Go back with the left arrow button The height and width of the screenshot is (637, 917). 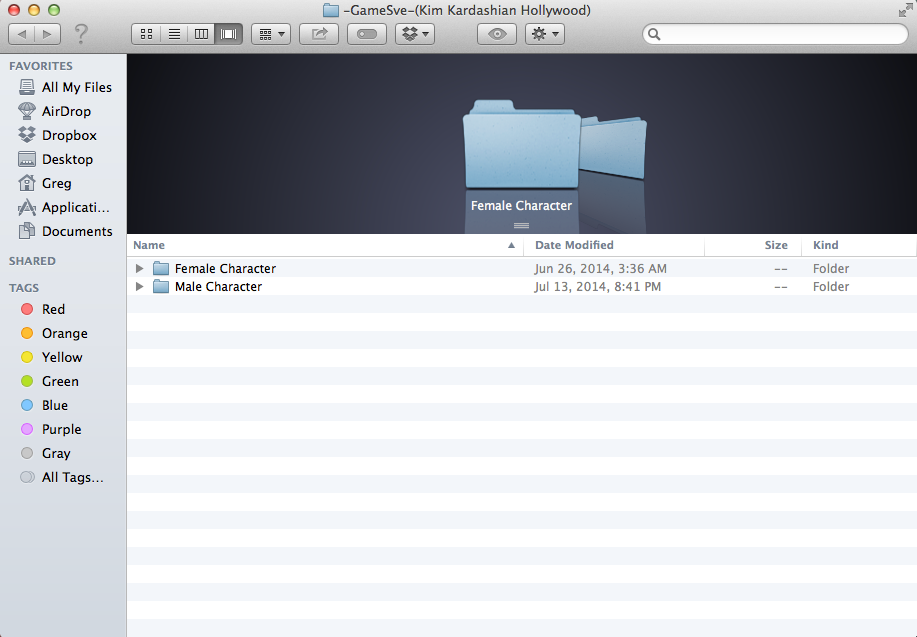pos(22,34)
